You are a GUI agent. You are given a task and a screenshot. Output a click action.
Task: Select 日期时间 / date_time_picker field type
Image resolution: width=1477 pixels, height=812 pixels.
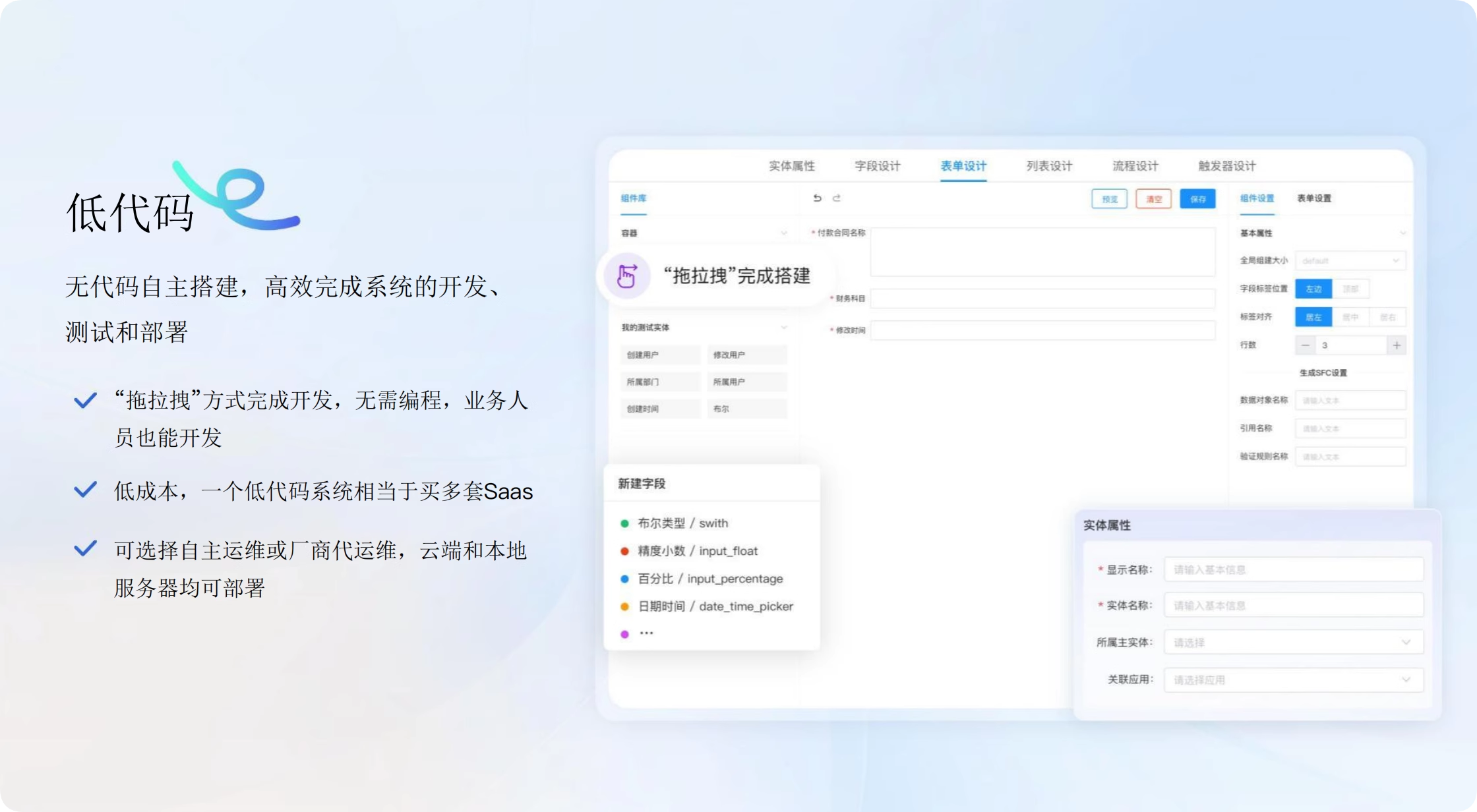pyautogui.click(x=715, y=606)
